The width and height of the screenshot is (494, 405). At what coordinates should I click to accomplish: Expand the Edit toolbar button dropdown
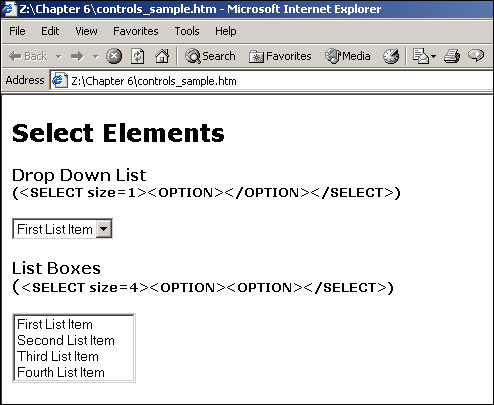click(x=433, y=56)
